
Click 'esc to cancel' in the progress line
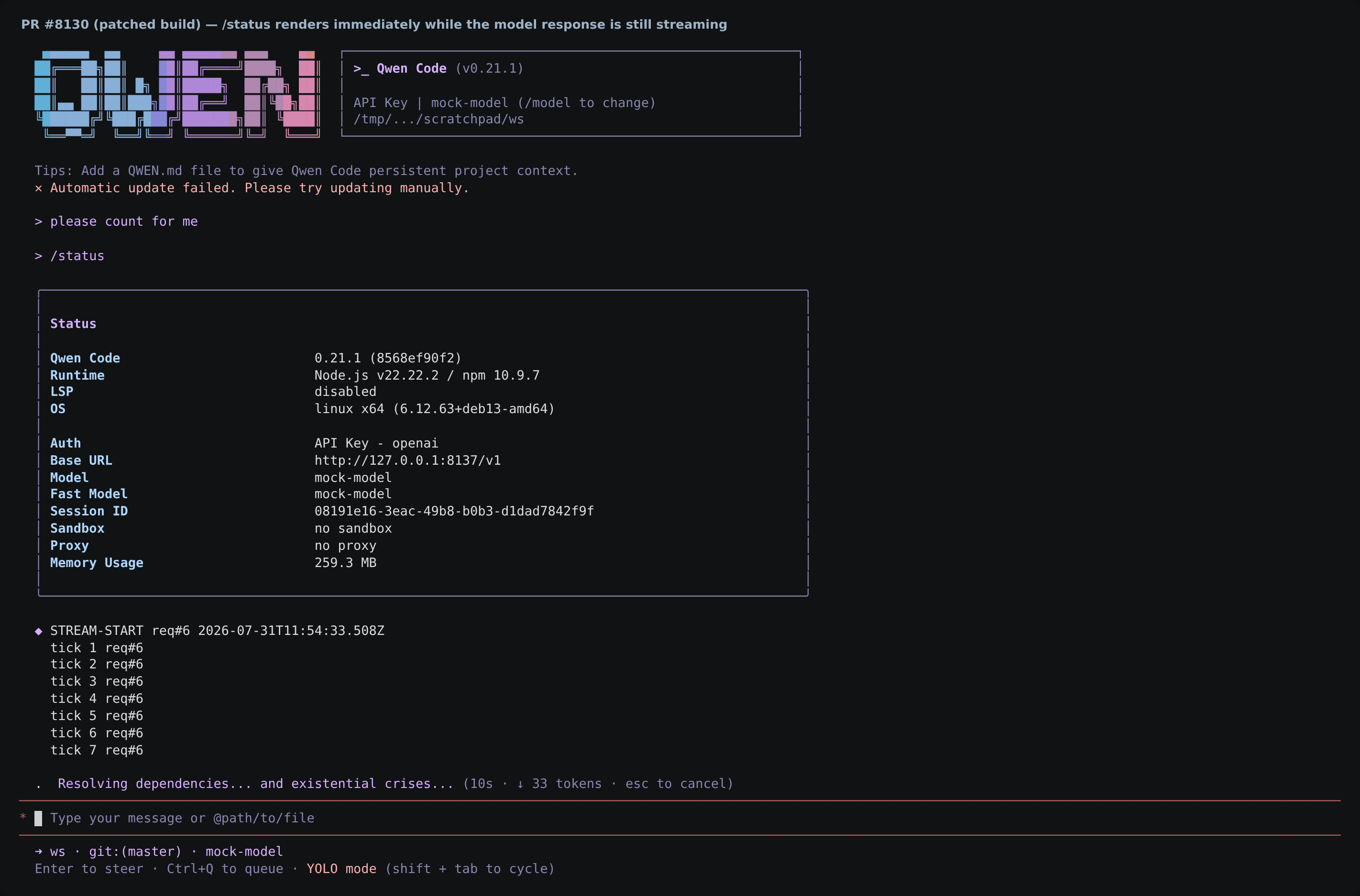676,784
